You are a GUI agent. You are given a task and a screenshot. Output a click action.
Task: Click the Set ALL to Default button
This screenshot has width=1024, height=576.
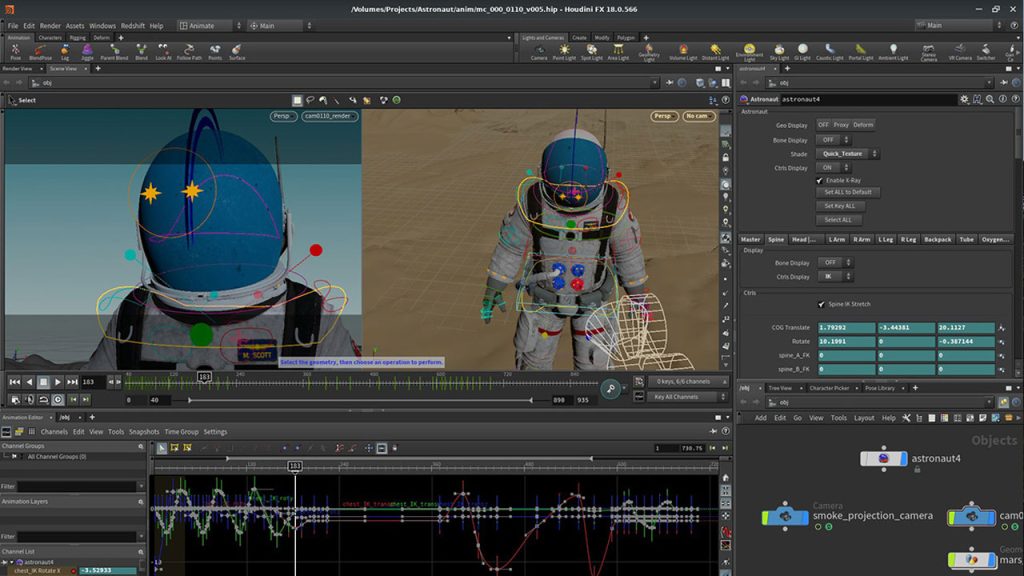[848, 191]
